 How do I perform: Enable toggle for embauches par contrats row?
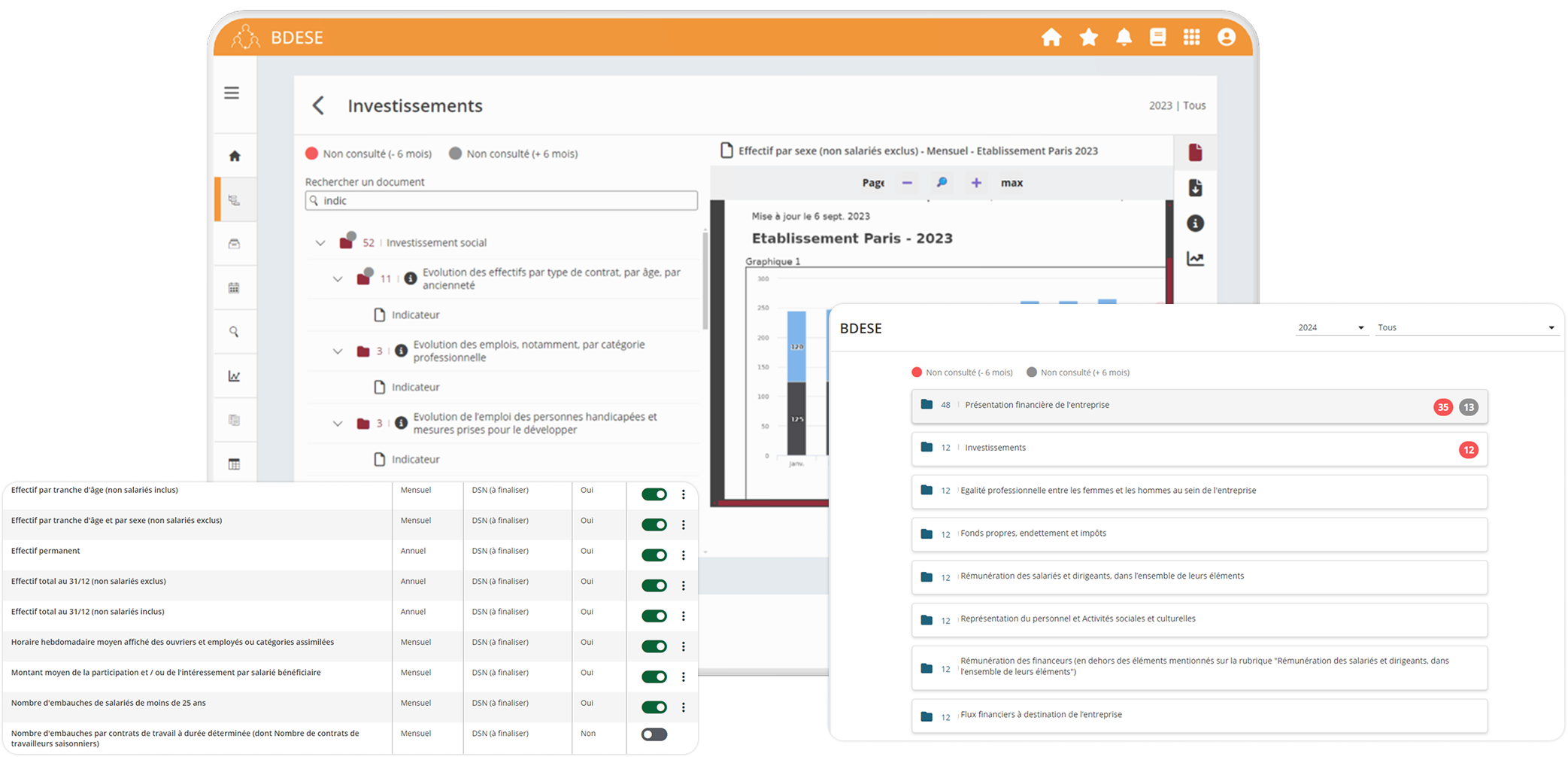pos(654,734)
